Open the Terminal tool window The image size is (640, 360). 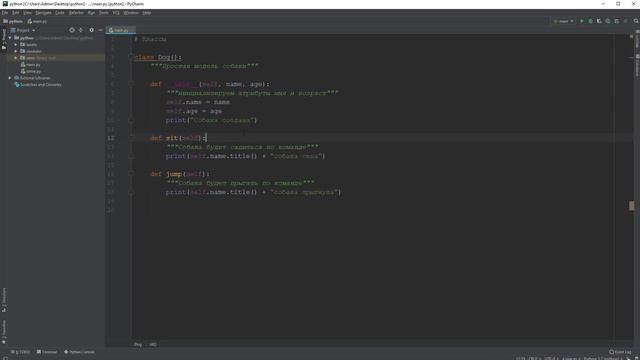click(x=47, y=352)
